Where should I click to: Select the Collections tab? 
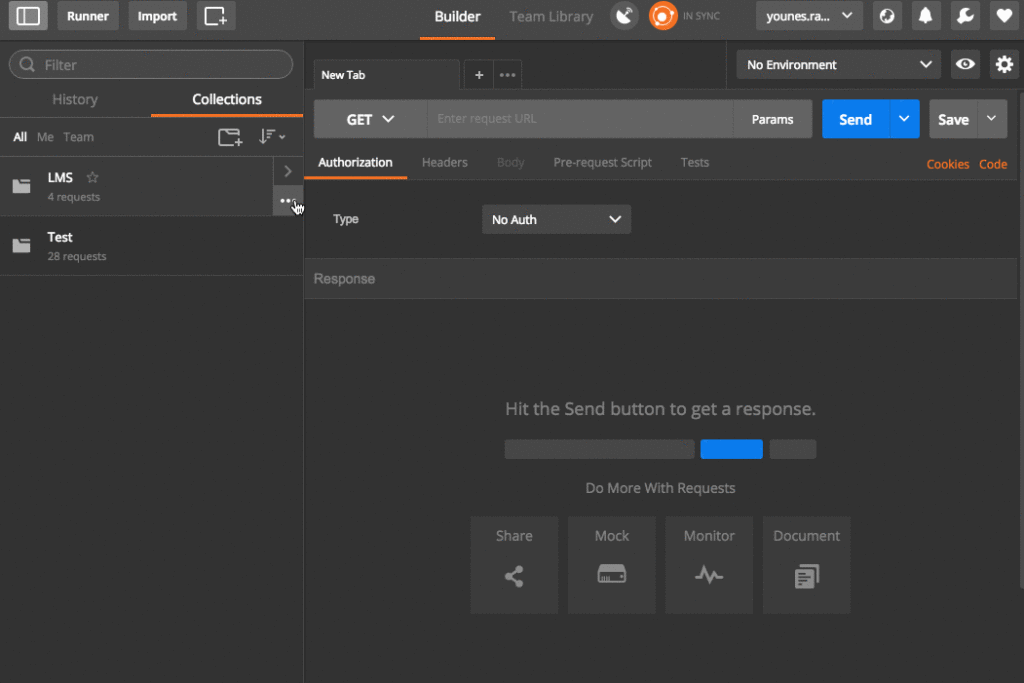coord(227,99)
